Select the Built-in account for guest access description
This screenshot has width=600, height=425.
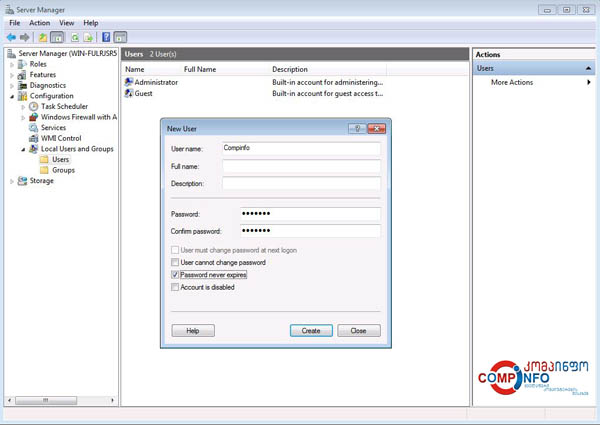tap(328, 93)
